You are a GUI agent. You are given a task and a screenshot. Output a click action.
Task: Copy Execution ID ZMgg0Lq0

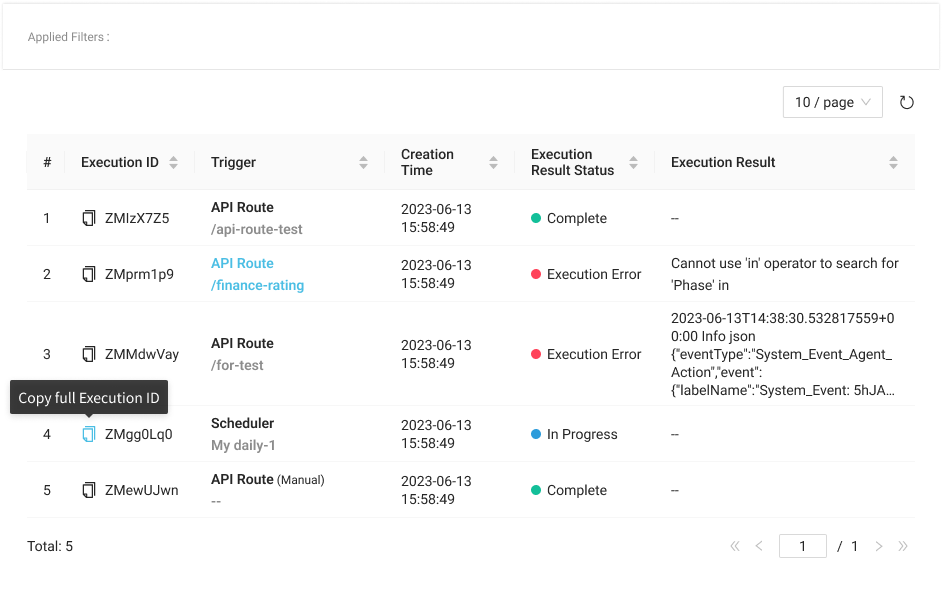[x=89, y=434]
